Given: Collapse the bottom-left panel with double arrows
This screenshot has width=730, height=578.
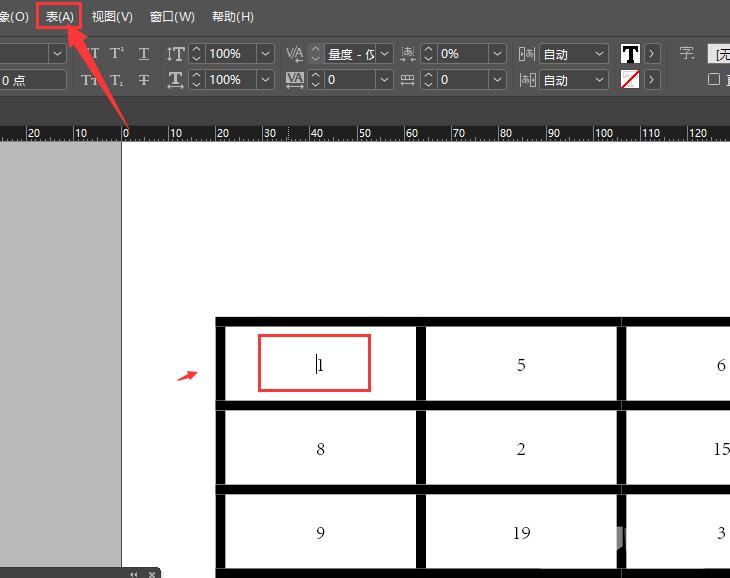Looking at the screenshot, I should [134, 574].
